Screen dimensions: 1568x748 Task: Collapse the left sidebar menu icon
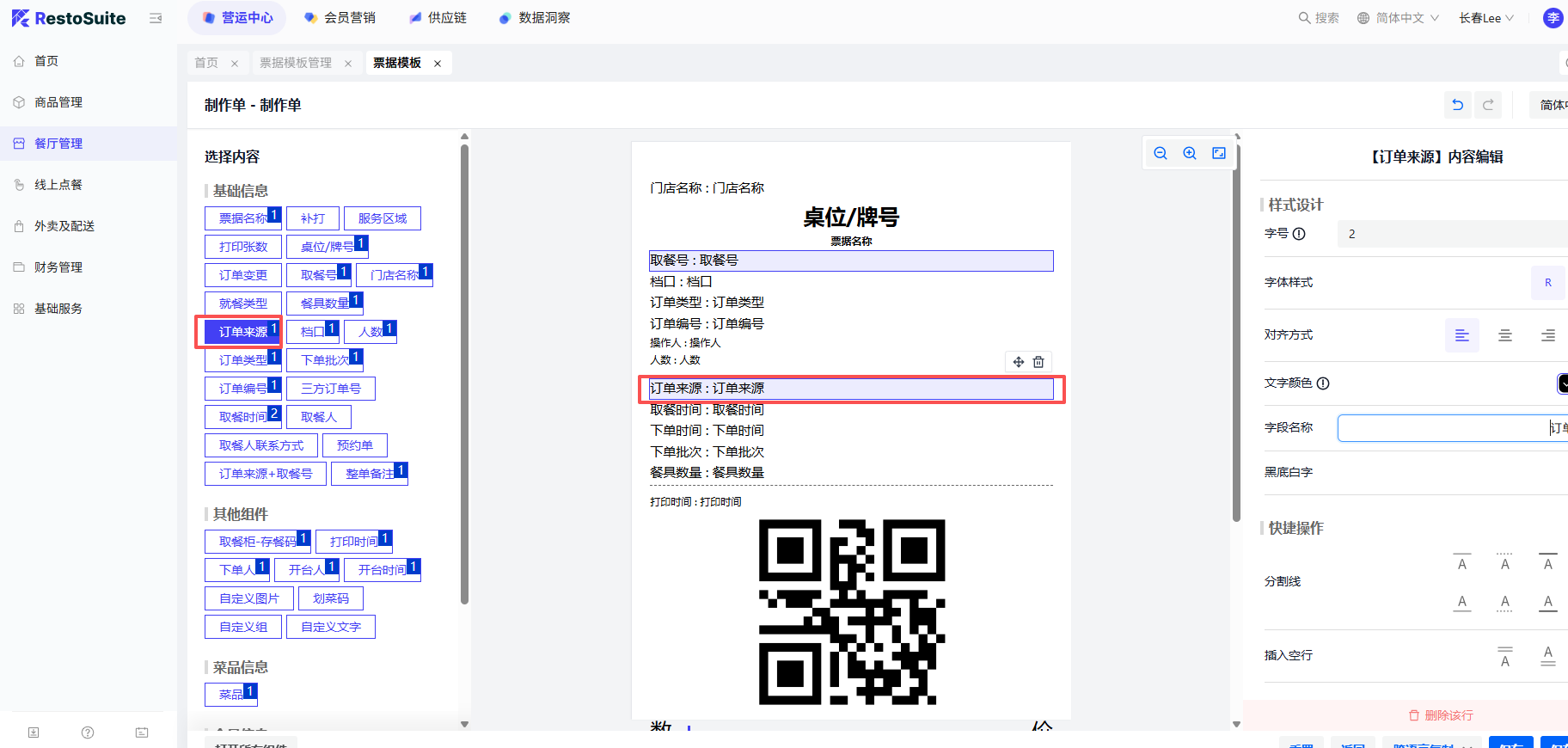[156, 18]
